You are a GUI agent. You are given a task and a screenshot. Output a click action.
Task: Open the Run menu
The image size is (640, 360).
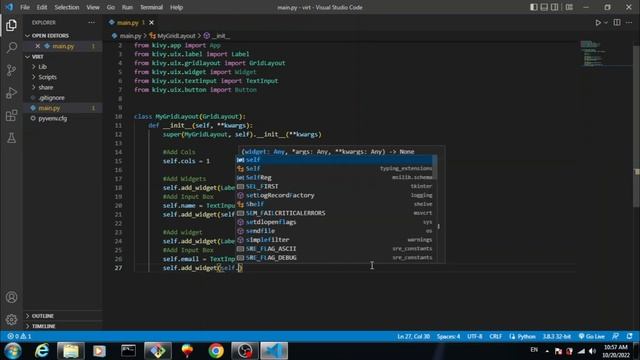(x=127, y=7)
